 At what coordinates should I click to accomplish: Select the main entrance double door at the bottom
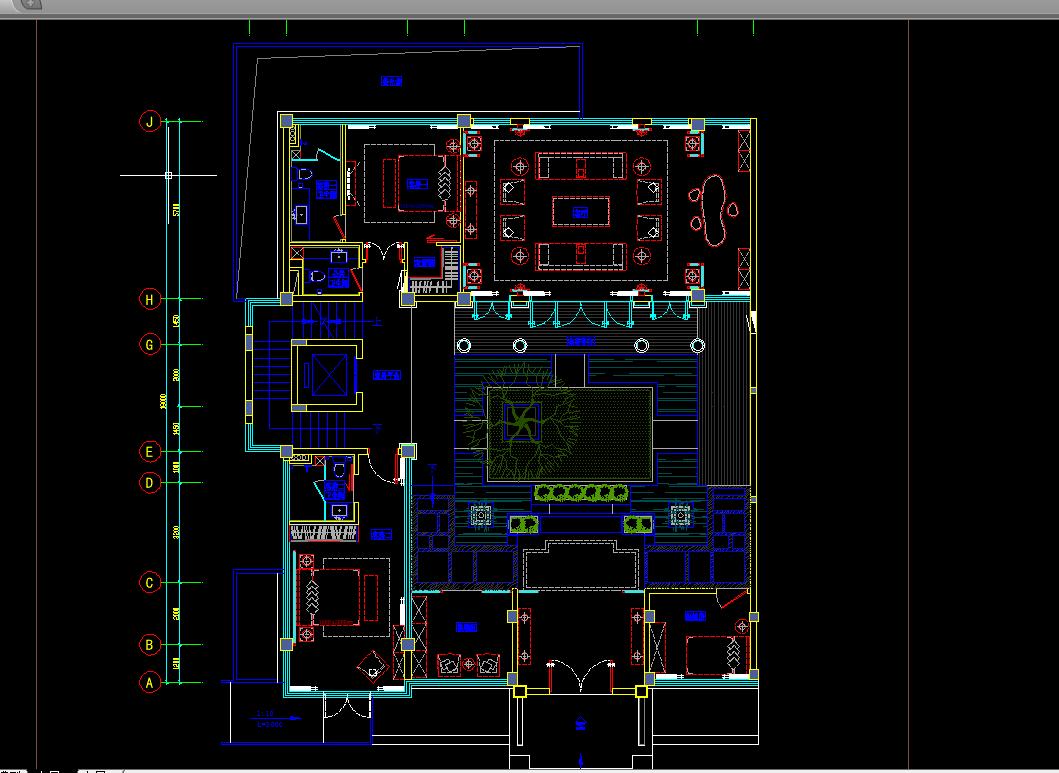tap(581, 676)
